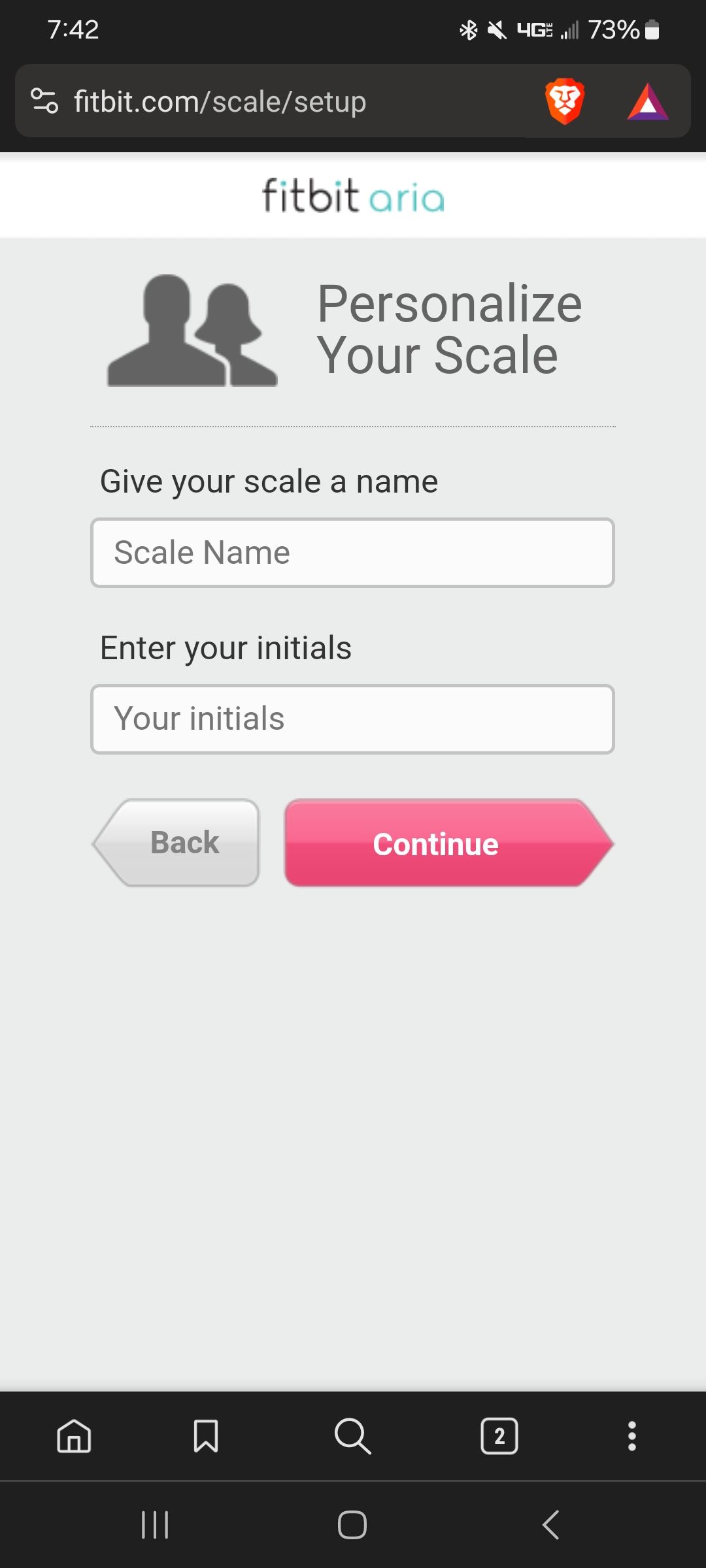The image size is (706, 1568).
Task: Tap the Brave Shields lion icon
Action: 564,101
